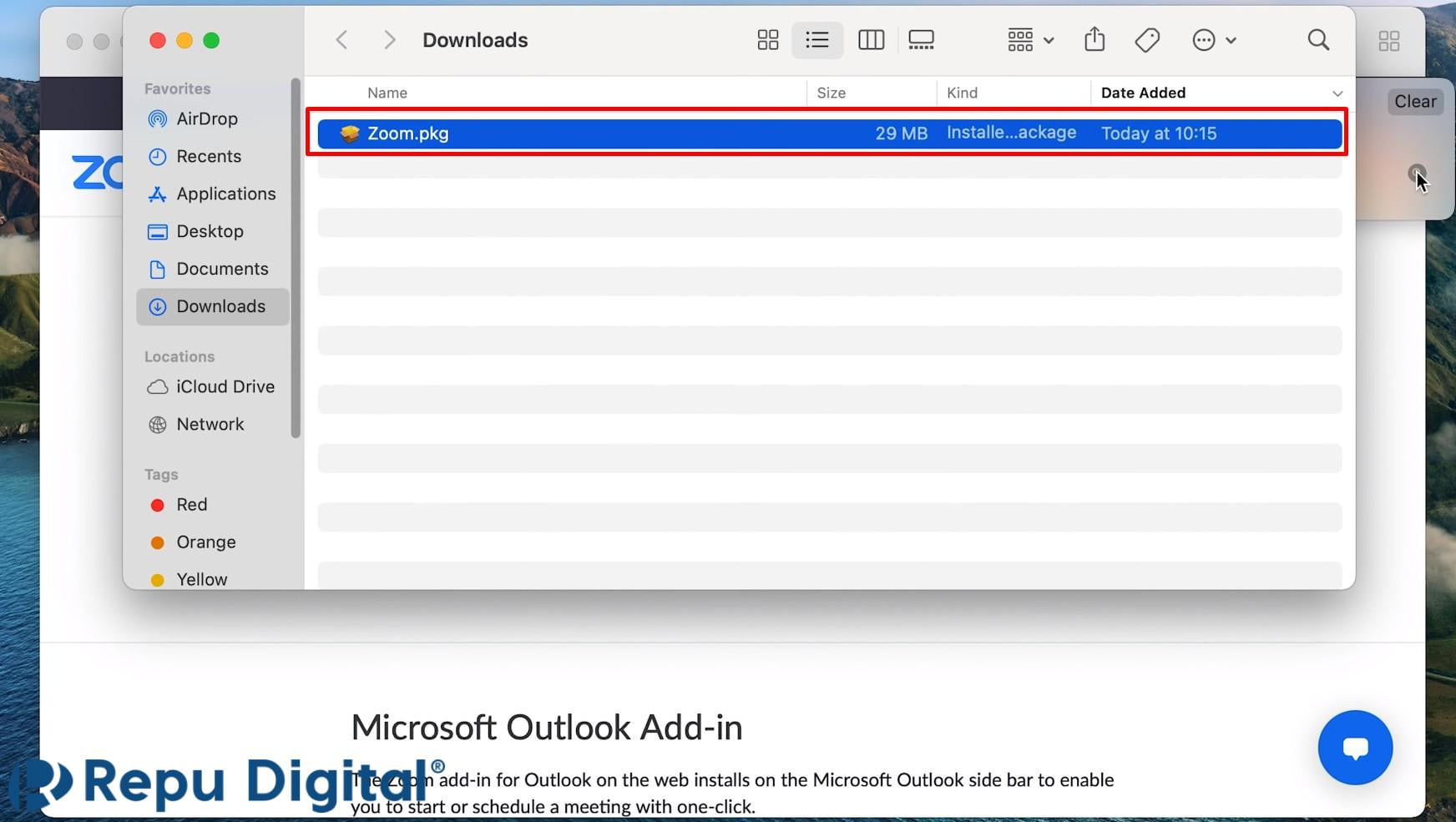Switch to list view
Viewport: 1456px width, 822px height.
[816, 40]
